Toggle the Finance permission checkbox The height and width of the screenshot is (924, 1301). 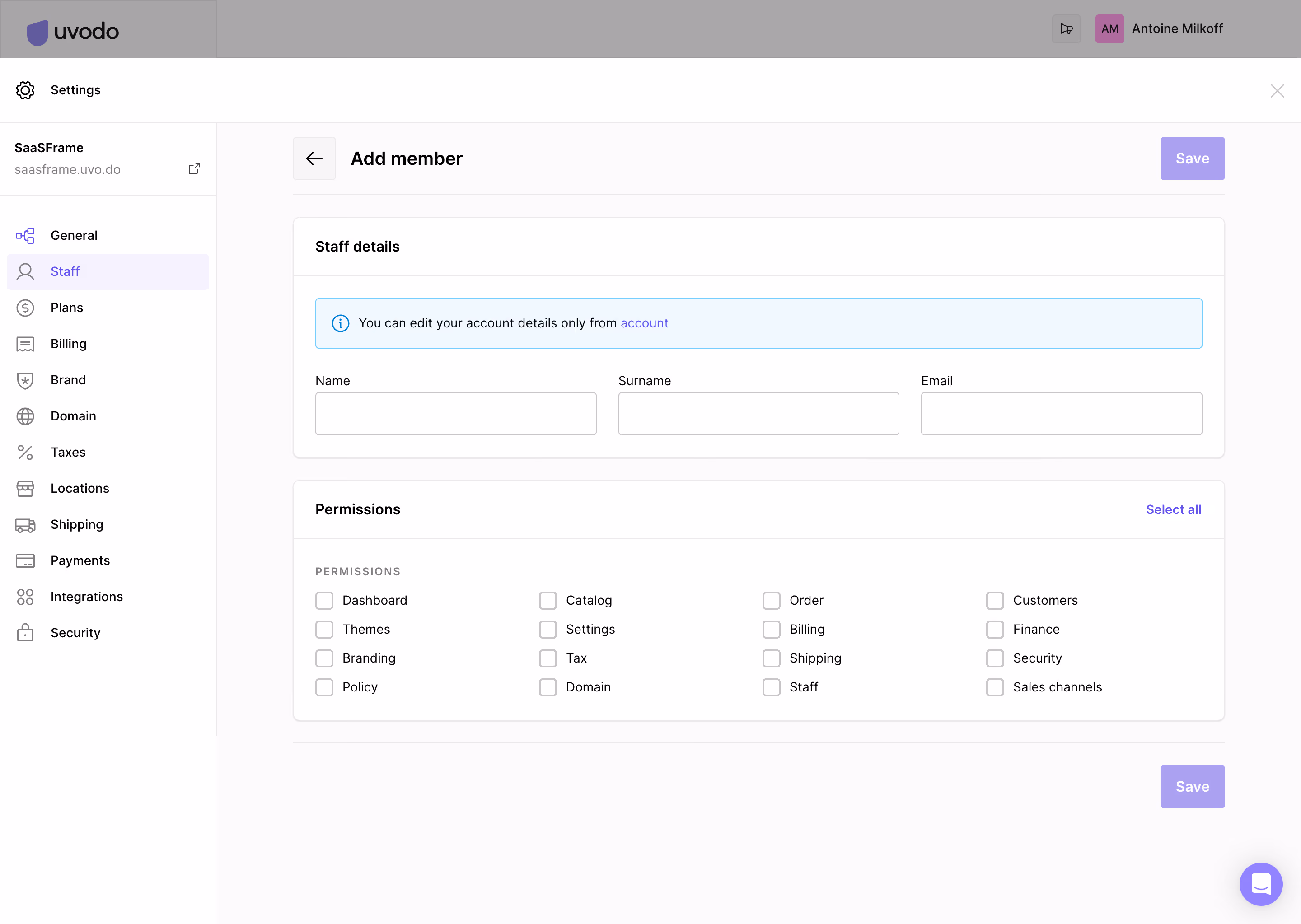point(995,629)
